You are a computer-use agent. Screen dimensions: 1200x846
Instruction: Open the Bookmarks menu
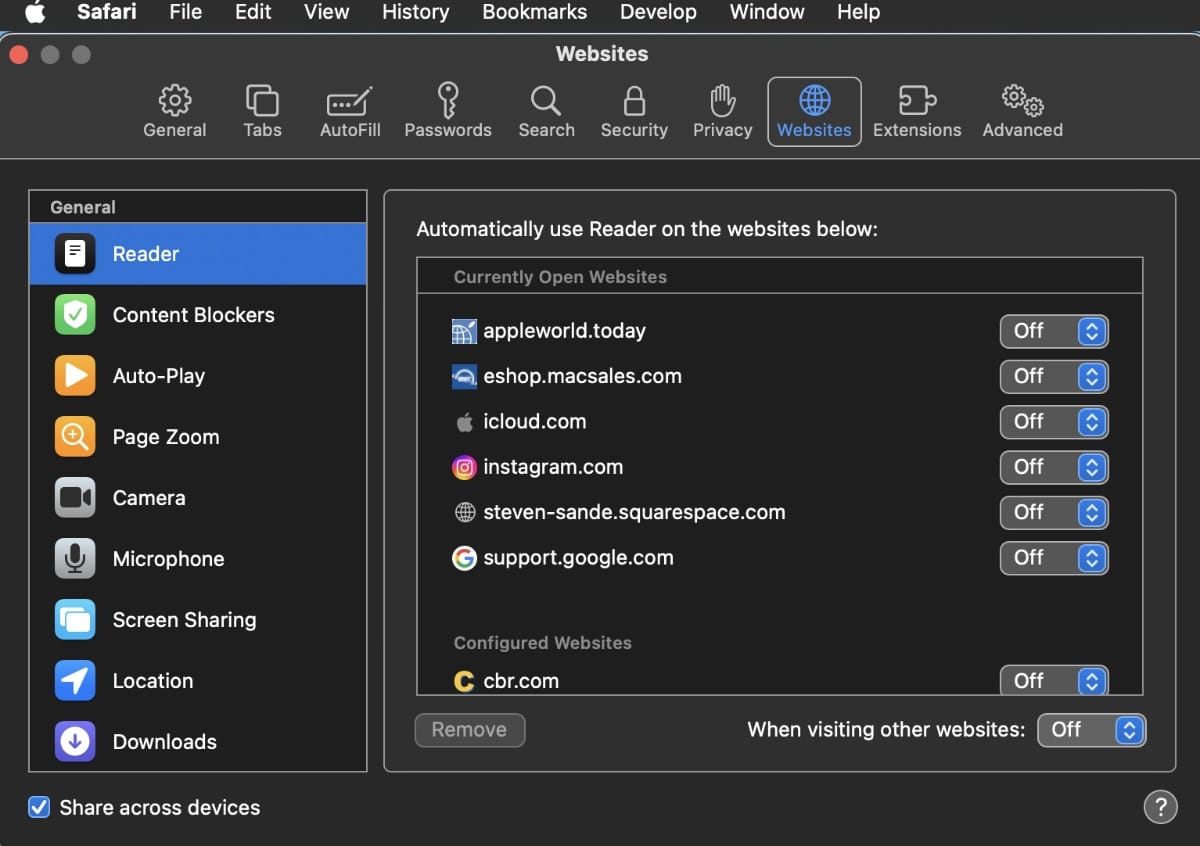click(x=534, y=12)
